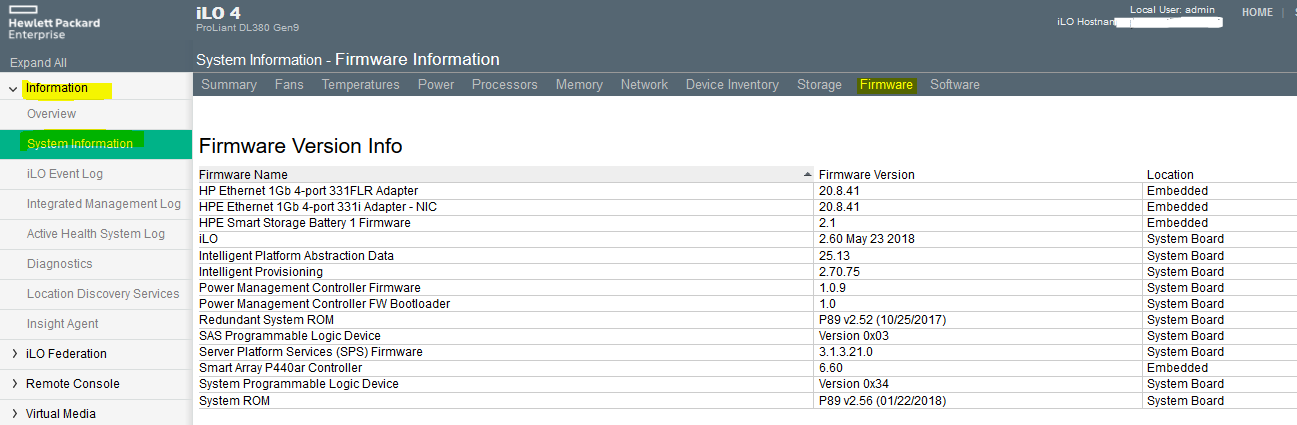Switch to the Memory tab
This screenshot has height=425, width=1297.
(x=579, y=85)
